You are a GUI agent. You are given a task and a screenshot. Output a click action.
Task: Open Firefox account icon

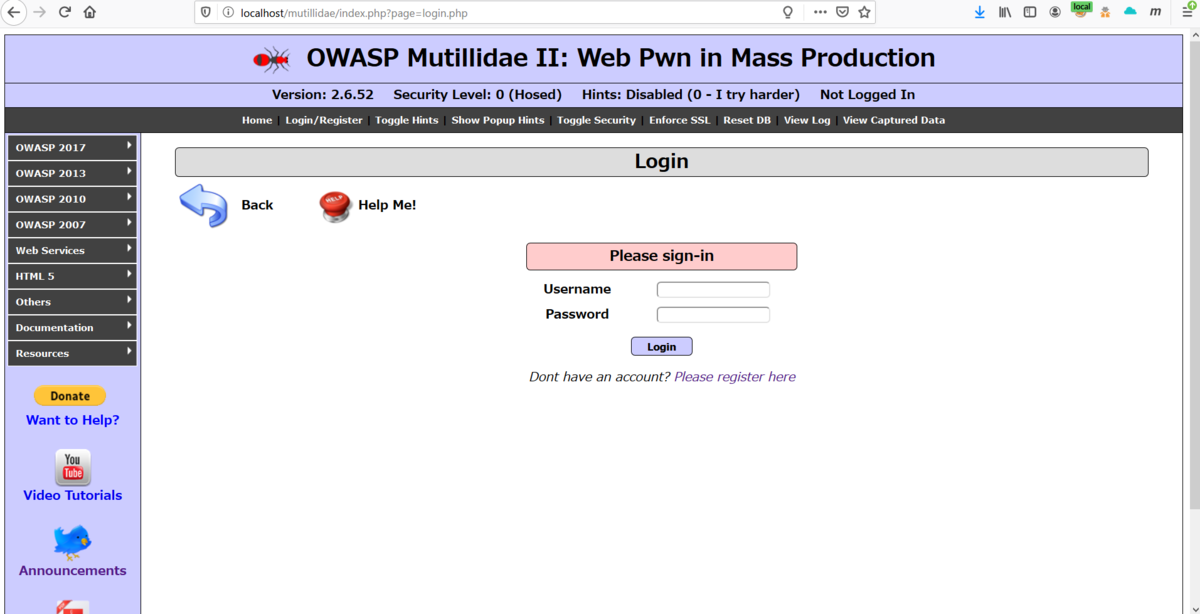tap(1055, 12)
